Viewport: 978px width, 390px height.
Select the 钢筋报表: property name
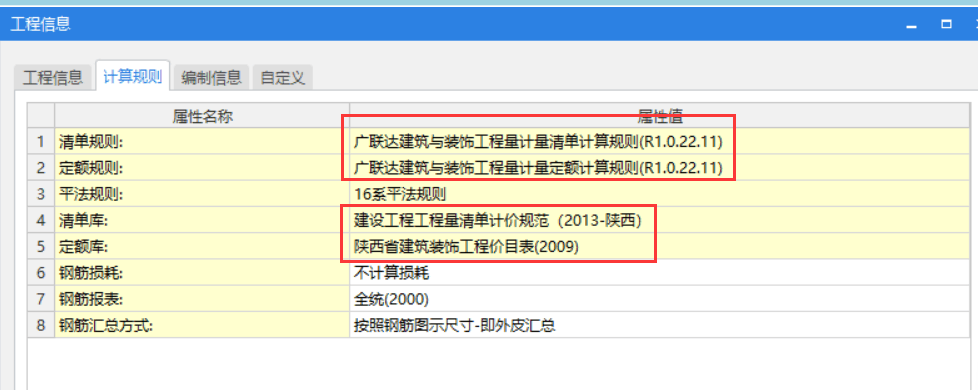click(x=202, y=299)
